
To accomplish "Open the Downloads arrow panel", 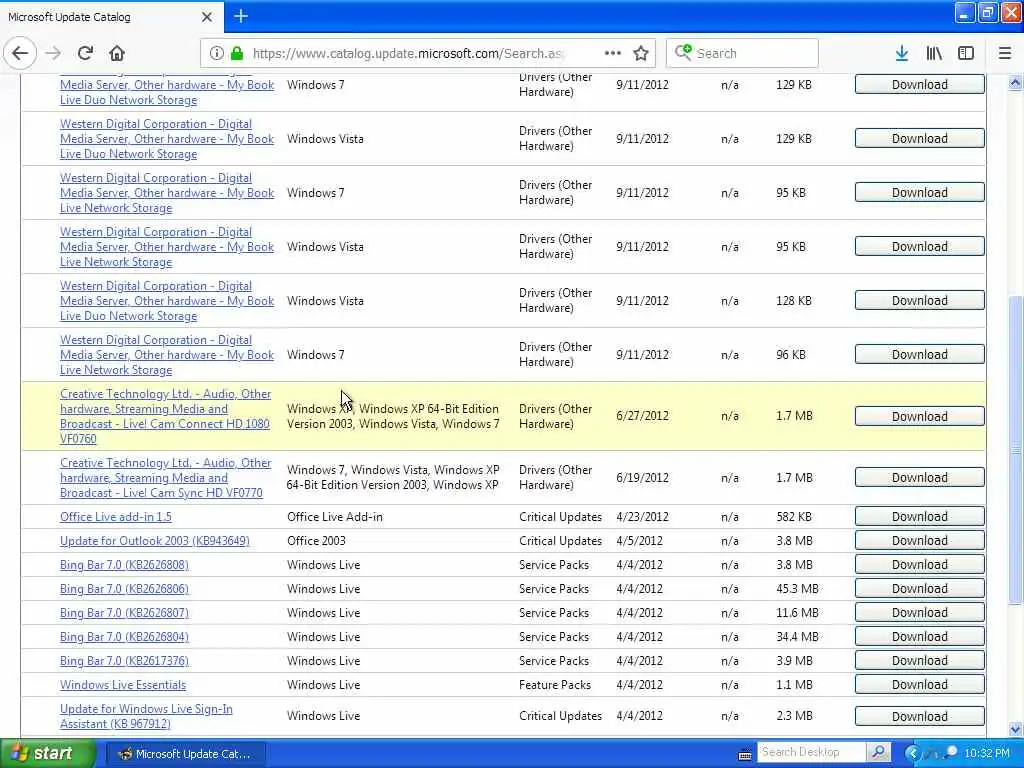I will pos(902,54).
